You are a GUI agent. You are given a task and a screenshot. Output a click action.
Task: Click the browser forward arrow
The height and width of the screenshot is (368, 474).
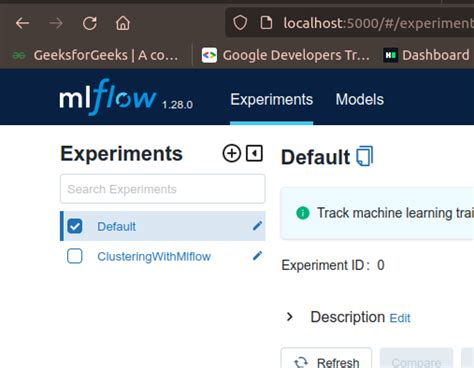coord(56,23)
